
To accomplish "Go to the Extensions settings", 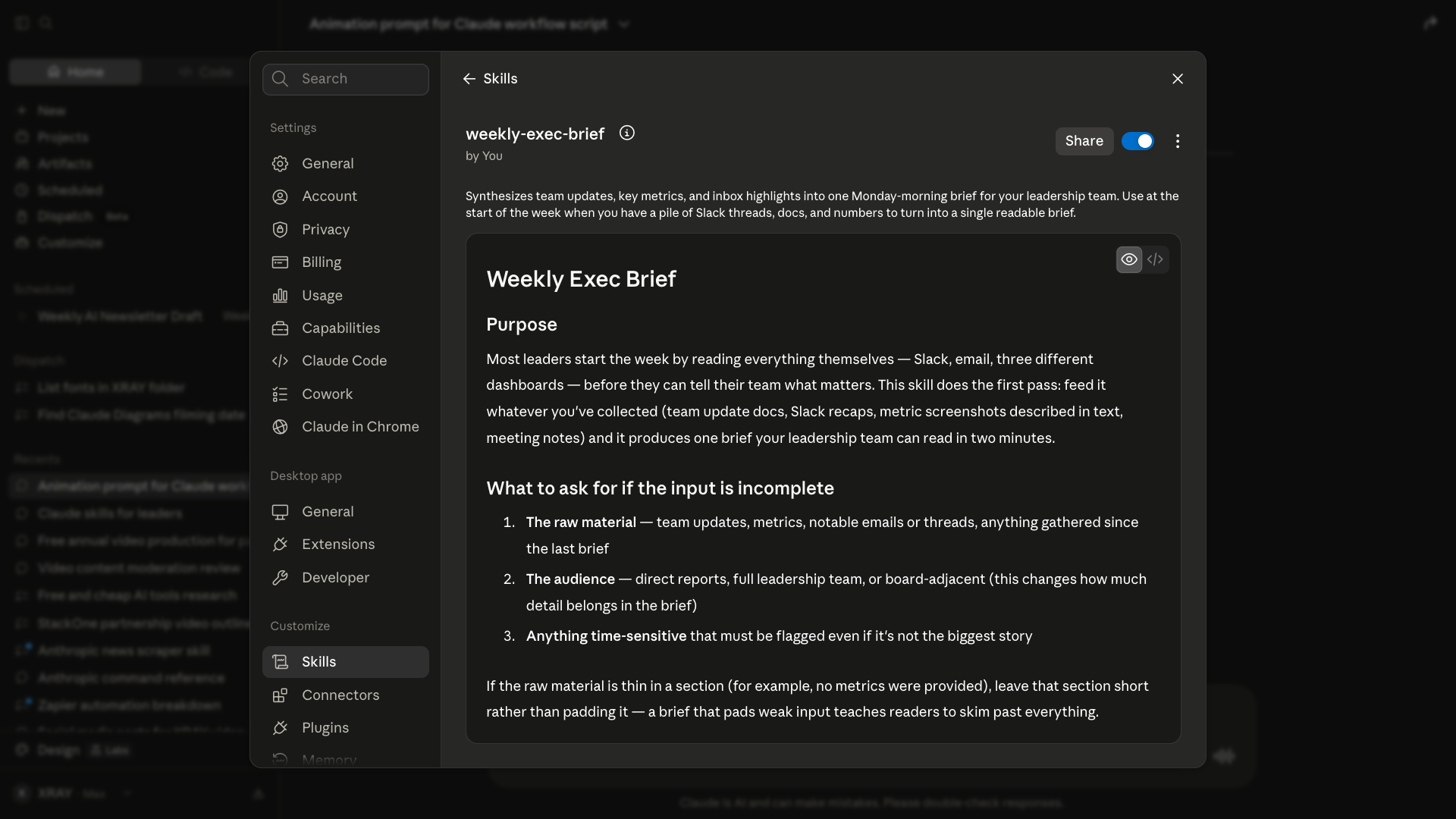I will point(346,544).
